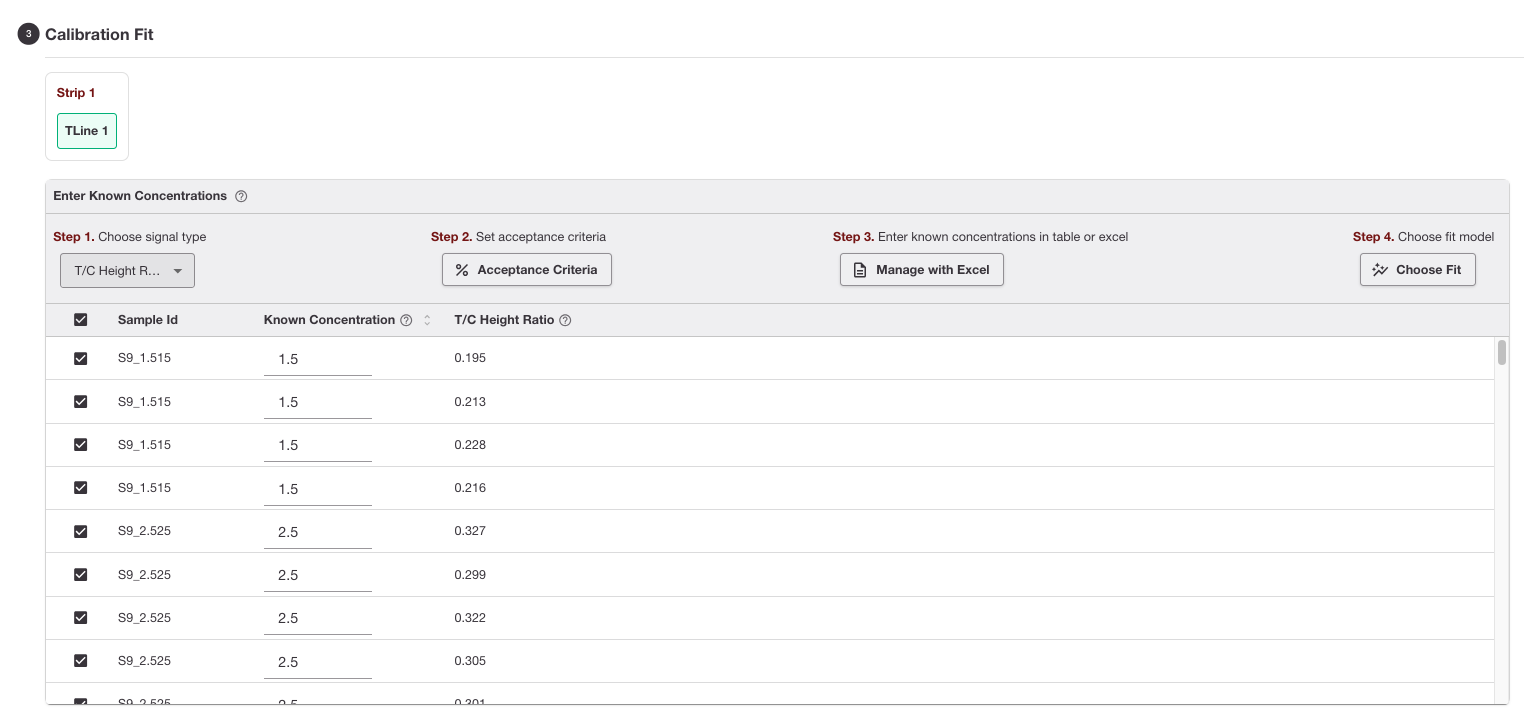
Task: Click the Strip 1 label
Action: coord(76,93)
